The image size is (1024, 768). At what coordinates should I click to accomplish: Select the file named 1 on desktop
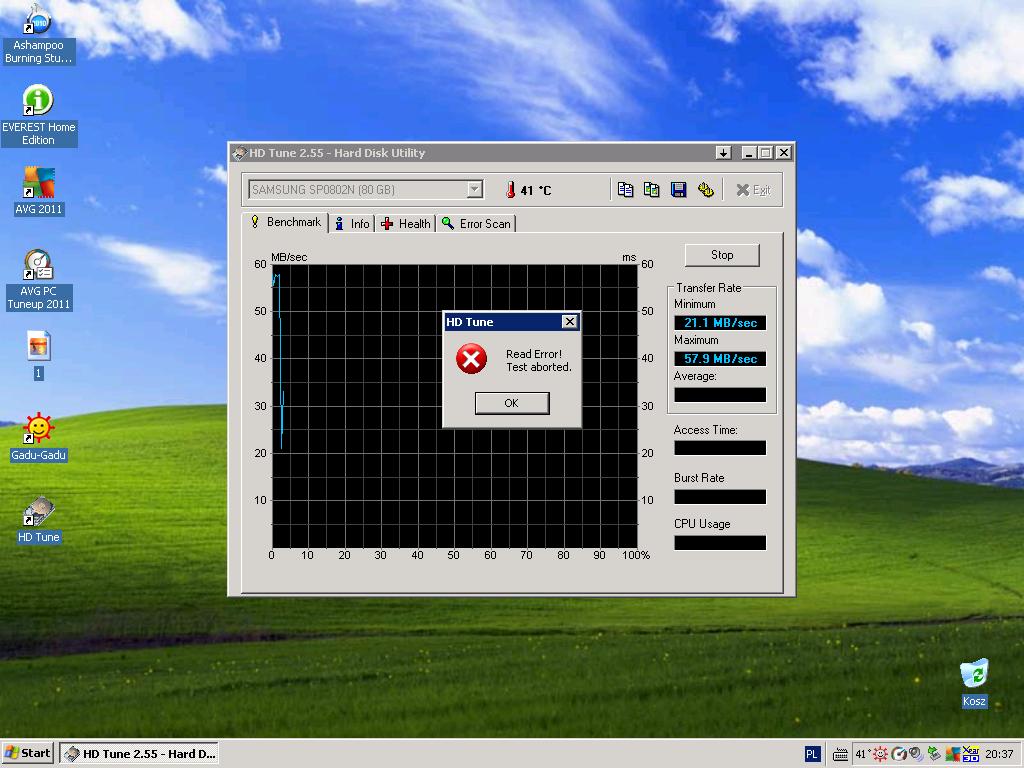pyautogui.click(x=39, y=355)
